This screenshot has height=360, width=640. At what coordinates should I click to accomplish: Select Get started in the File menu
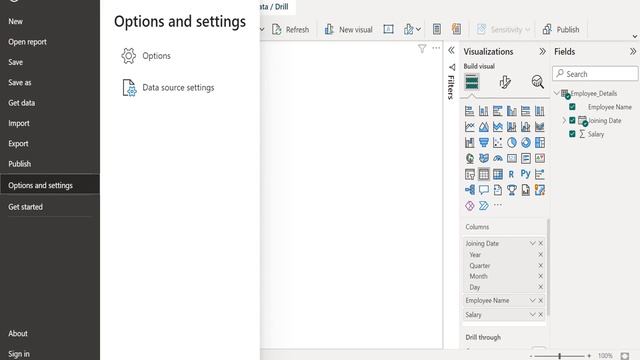25,207
